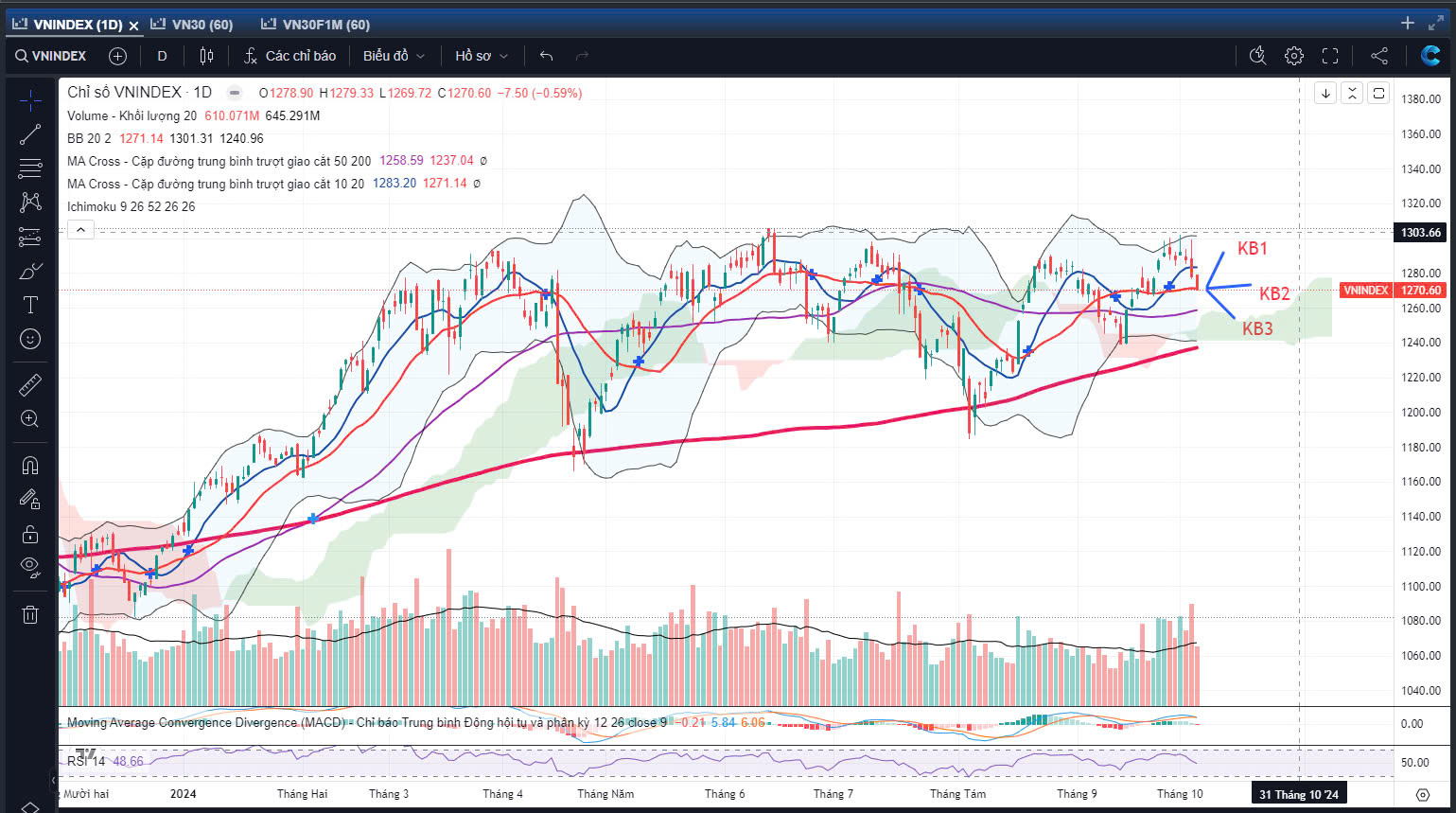
Task: Click the share chart icon
Action: [1379, 56]
